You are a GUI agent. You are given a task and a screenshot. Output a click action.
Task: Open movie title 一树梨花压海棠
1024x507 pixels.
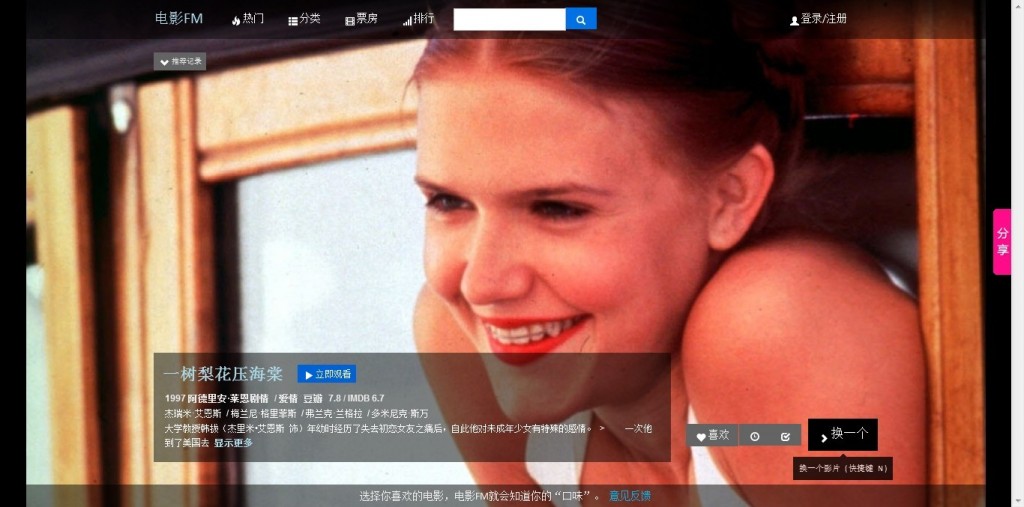tap(223, 374)
